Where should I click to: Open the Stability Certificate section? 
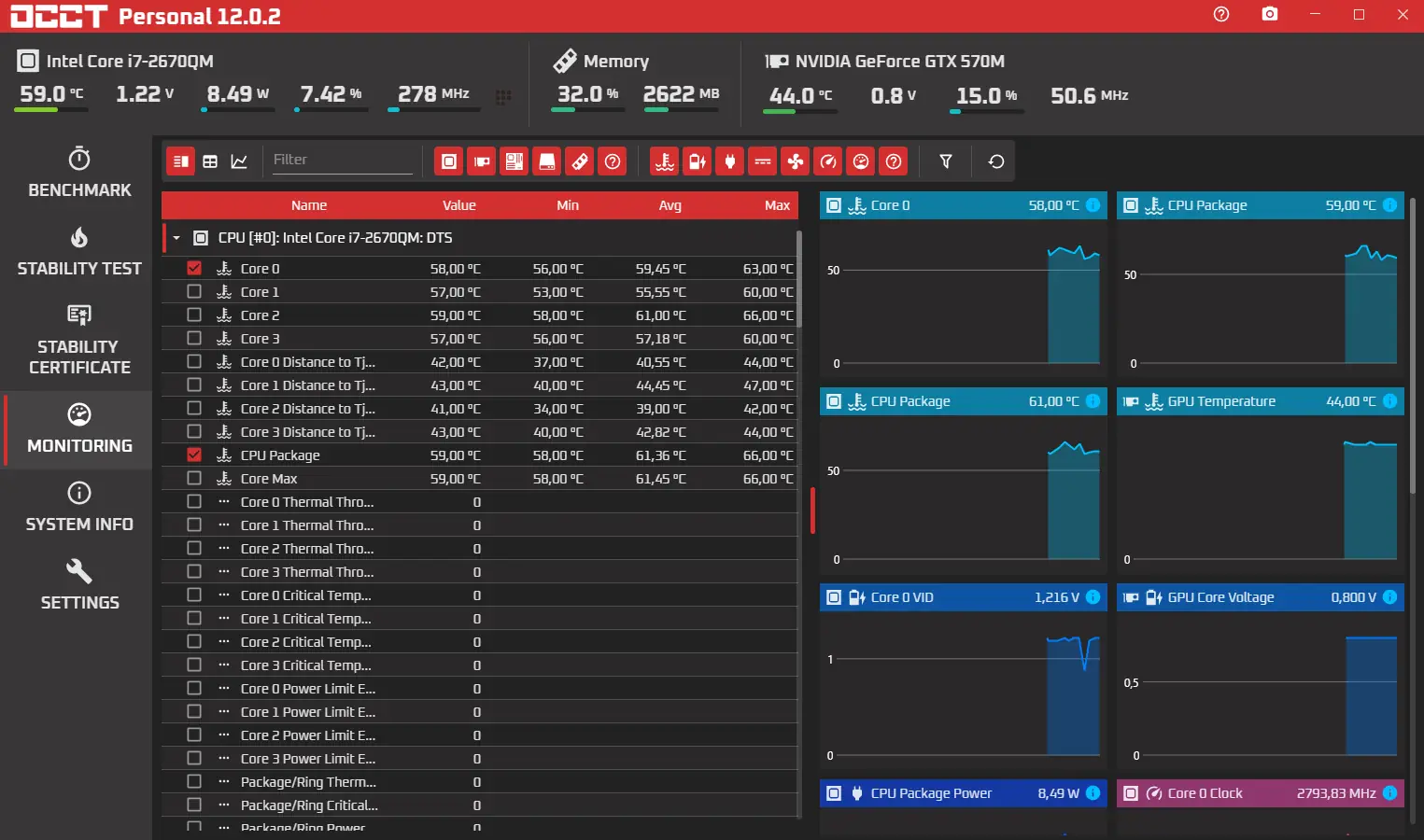click(x=79, y=340)
